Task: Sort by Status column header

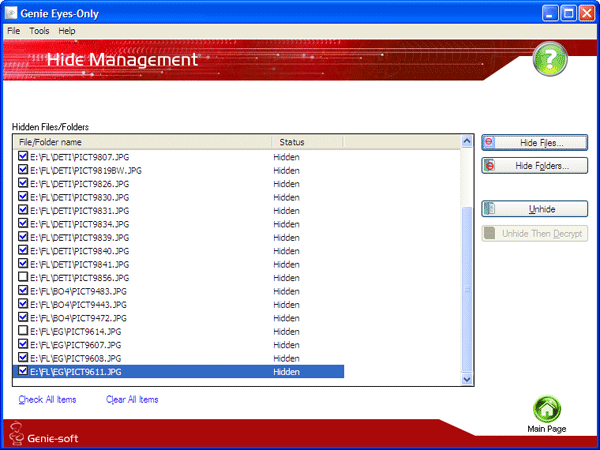Action: coord(307,142)
